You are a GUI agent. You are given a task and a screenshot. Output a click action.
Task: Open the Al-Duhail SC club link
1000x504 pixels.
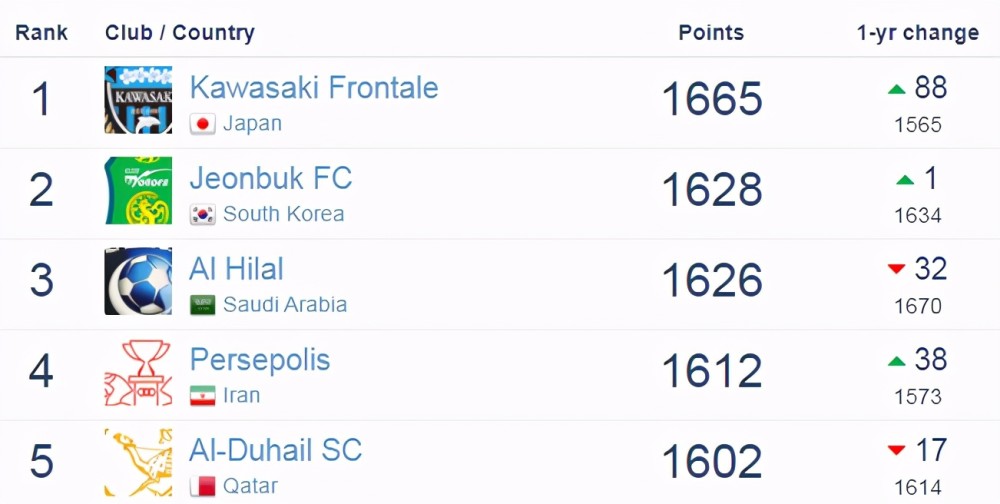coord(276,450)
